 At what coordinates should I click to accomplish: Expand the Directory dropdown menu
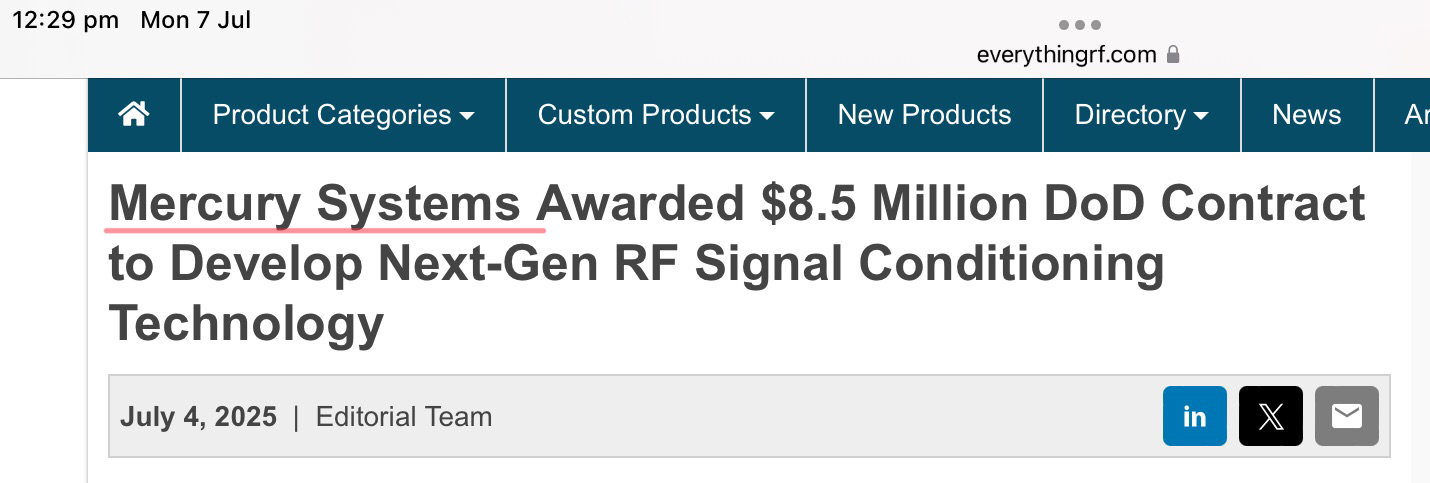pos(1141,115)
